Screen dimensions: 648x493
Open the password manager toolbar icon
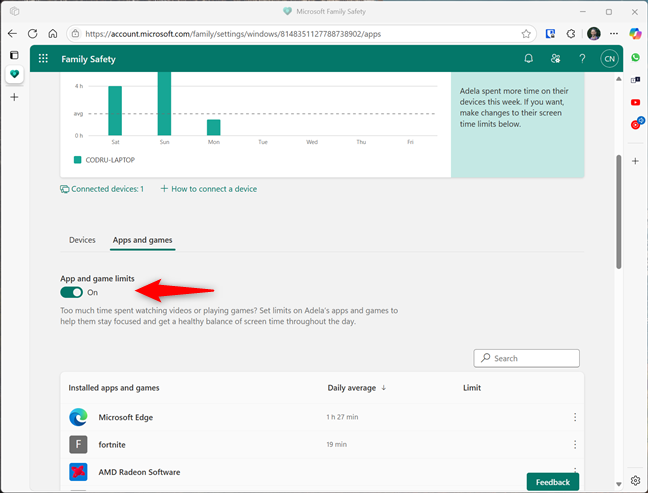click(x=550, y=33)
